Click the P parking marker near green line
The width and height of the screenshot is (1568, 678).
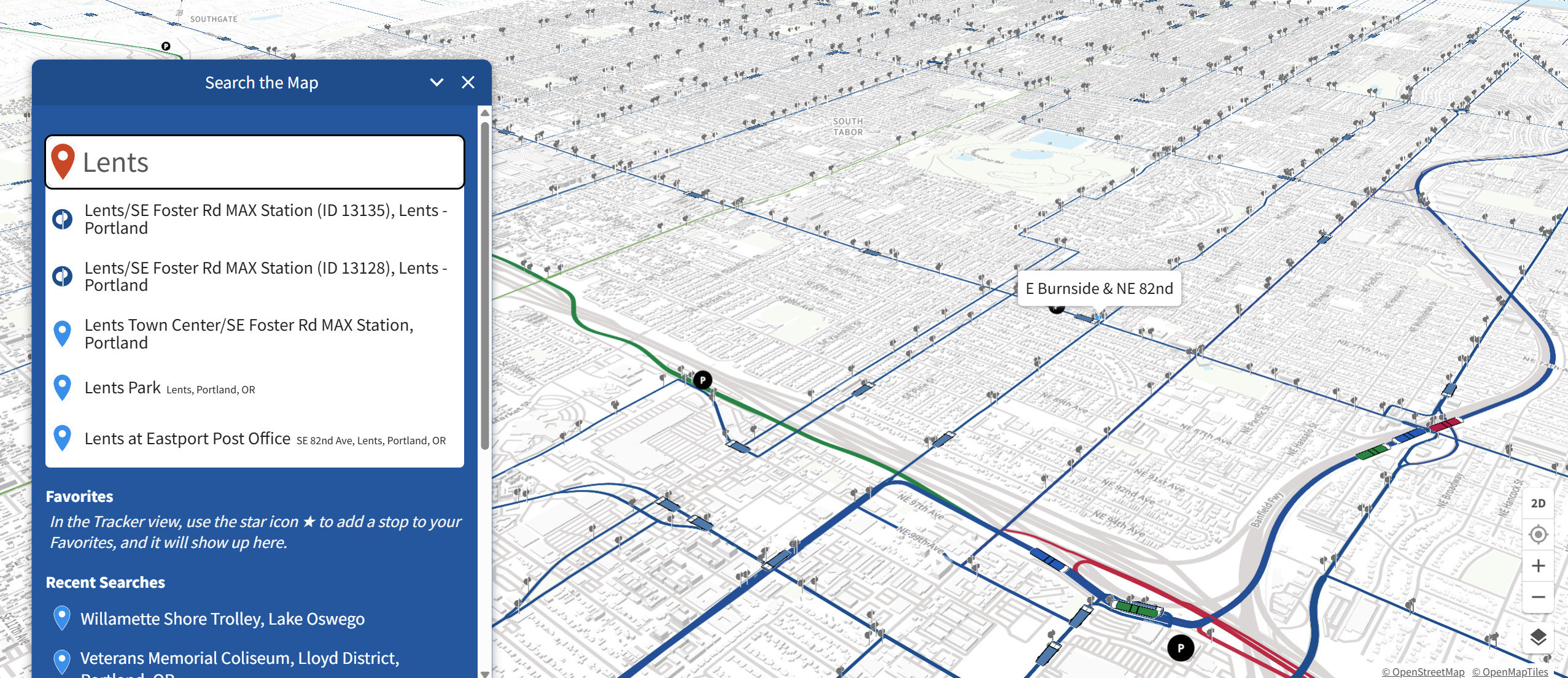tap(702, 380)
